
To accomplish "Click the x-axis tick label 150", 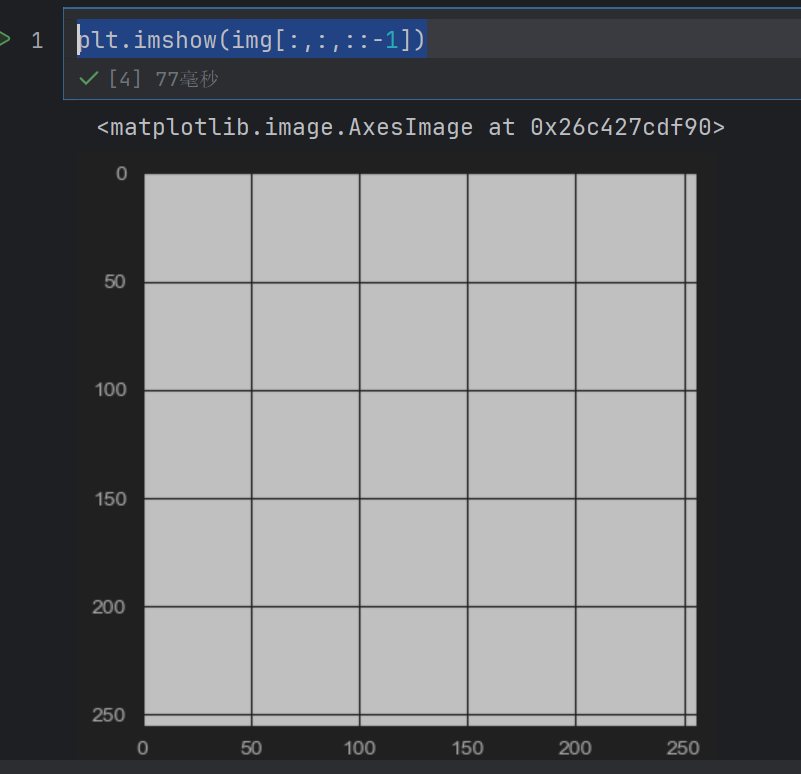I will (467, 748).
